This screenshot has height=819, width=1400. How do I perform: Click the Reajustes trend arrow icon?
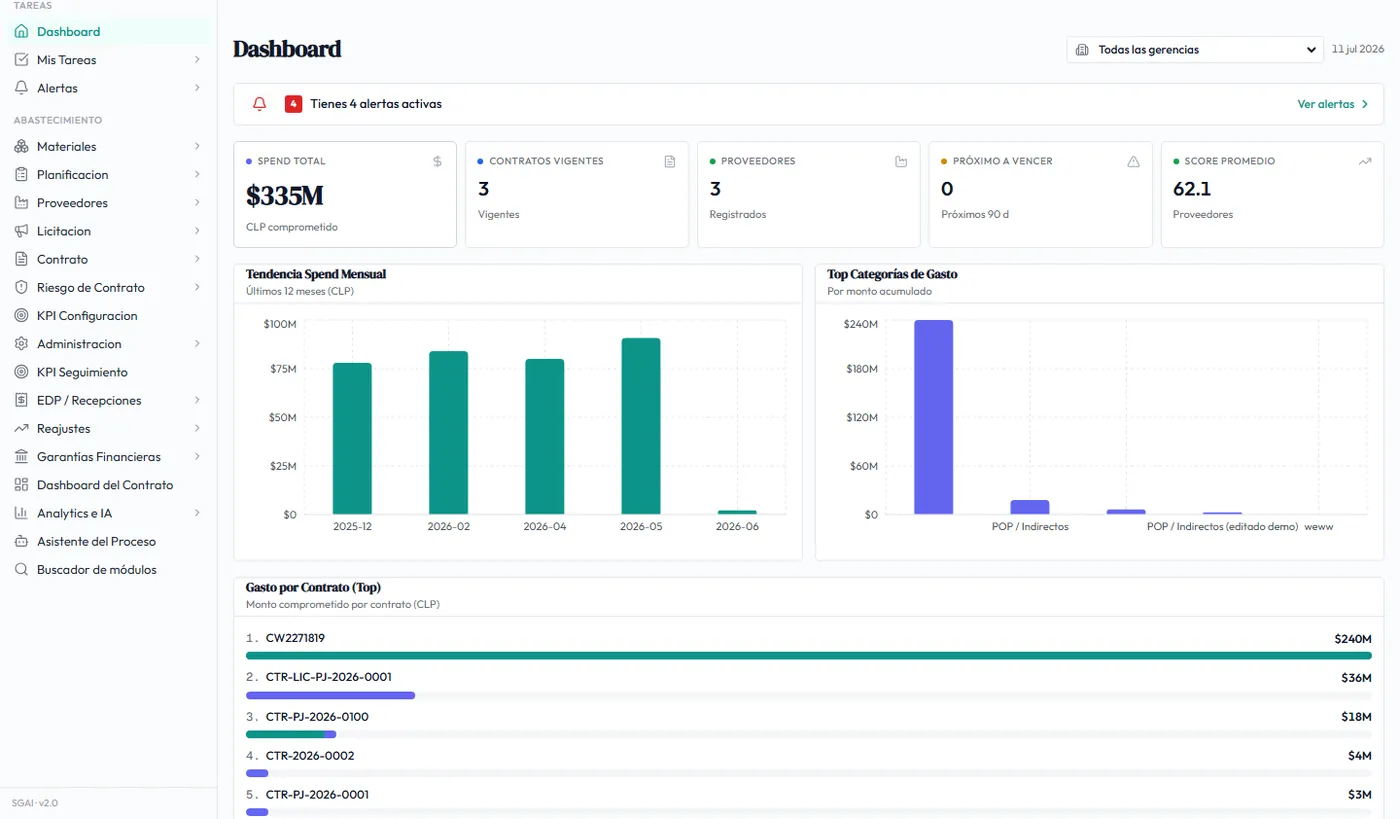click(x=21, y=428)
